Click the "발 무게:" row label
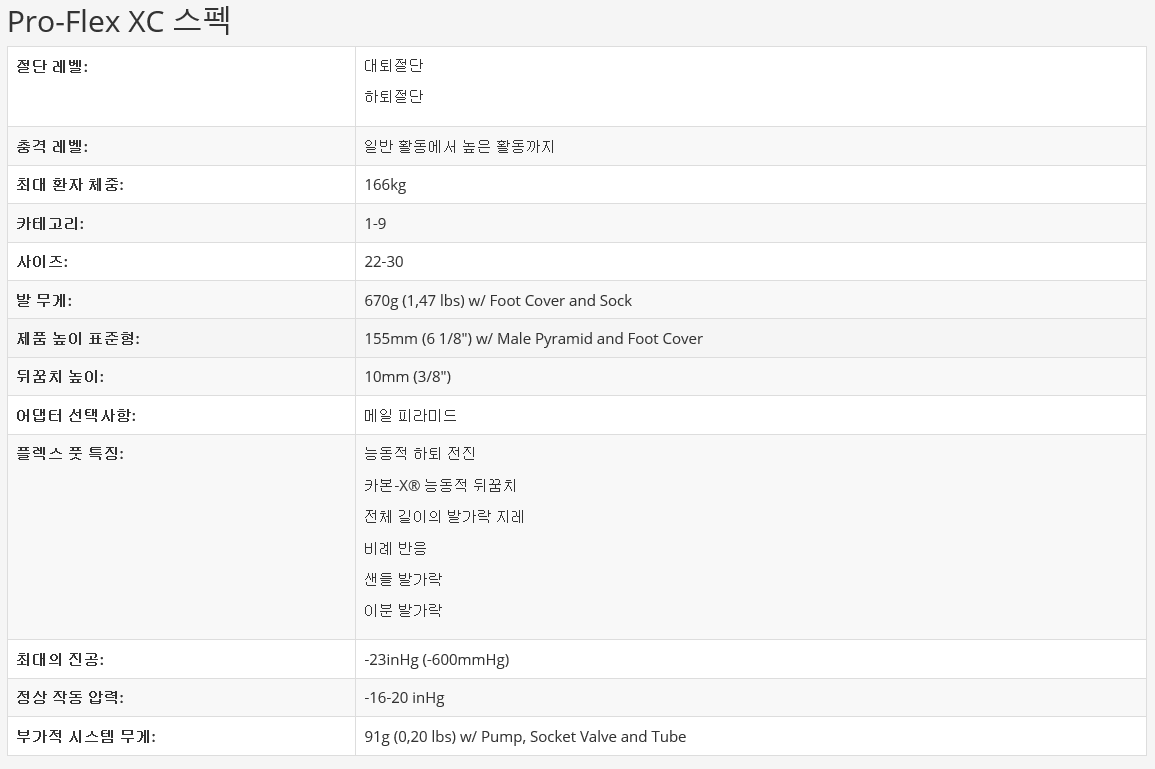 pyautogui.click(x=45, y=301)
